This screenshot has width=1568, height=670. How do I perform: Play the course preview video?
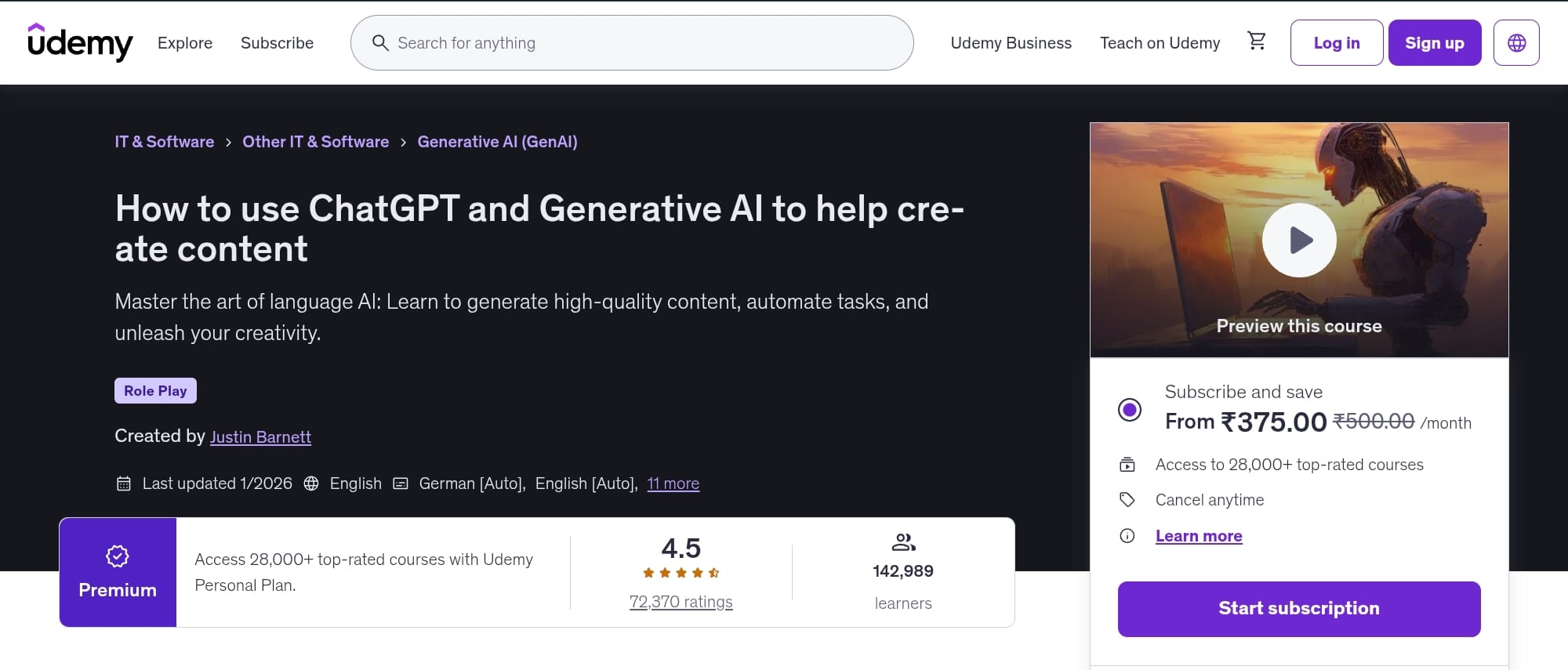pos(1299,240)
